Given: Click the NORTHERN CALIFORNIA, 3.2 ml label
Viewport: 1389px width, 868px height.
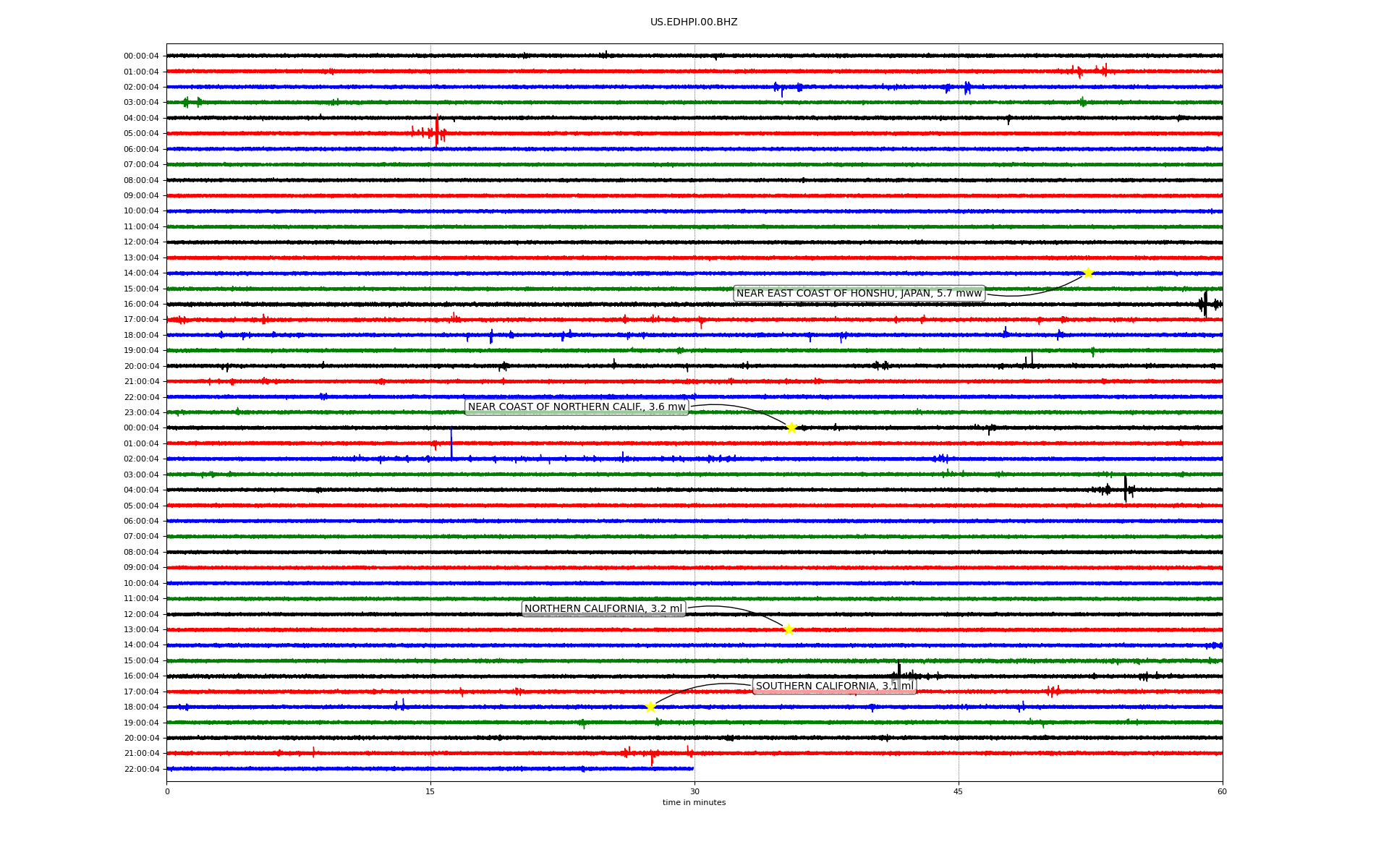Looking at the screenshot, I should 603,609.
